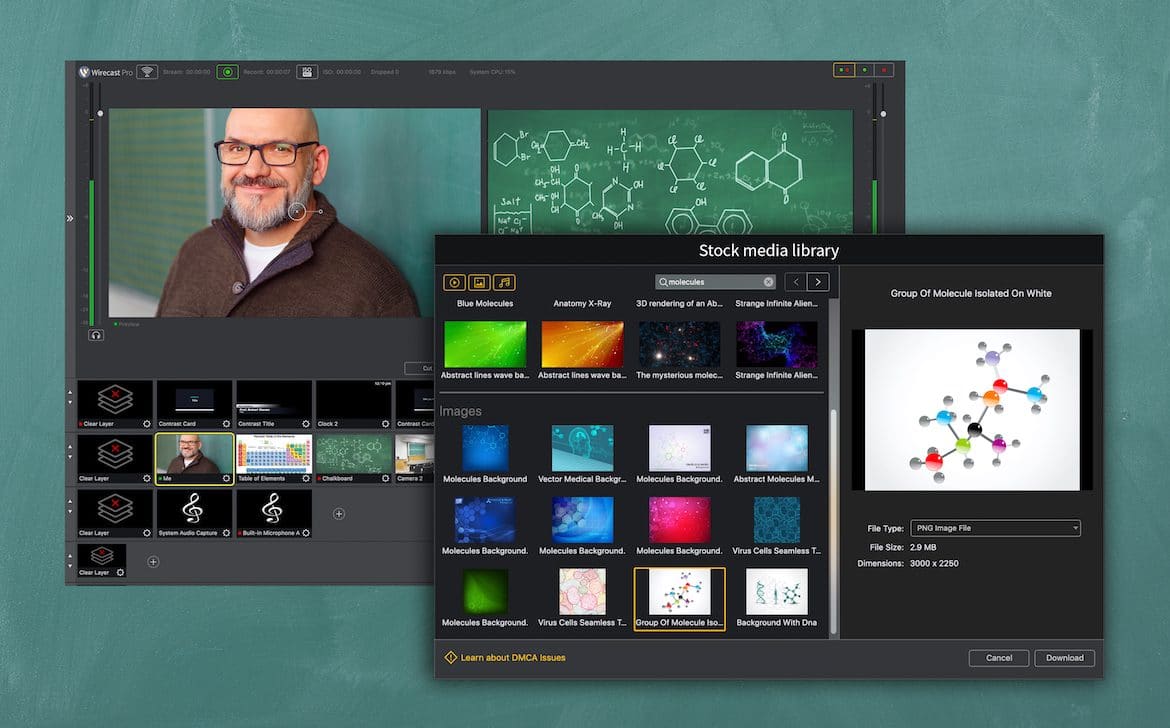Screen dimensions: 1170x728
Task: Click the large molecule preview image
Action: (972, 410)
